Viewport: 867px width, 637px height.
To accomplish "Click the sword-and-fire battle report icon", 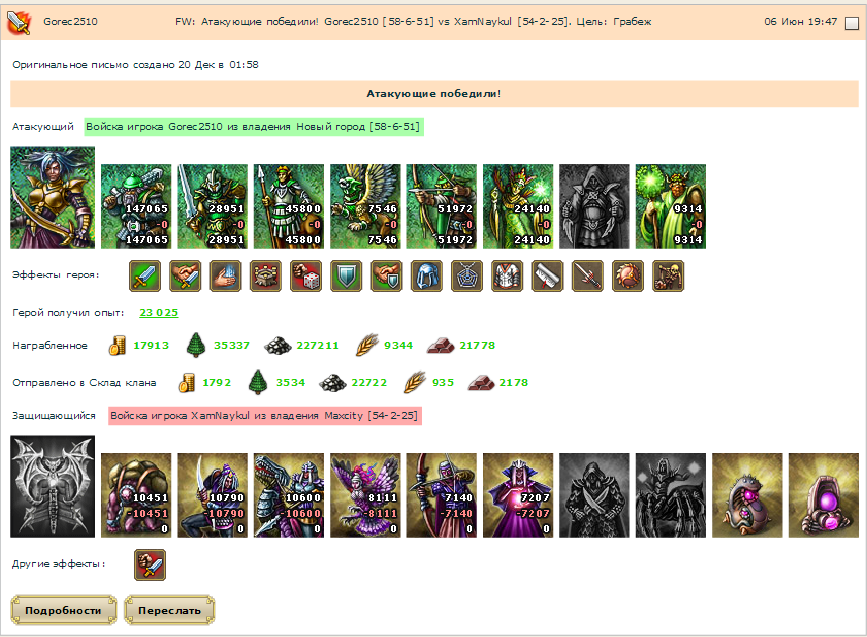I will pos(18,22).
